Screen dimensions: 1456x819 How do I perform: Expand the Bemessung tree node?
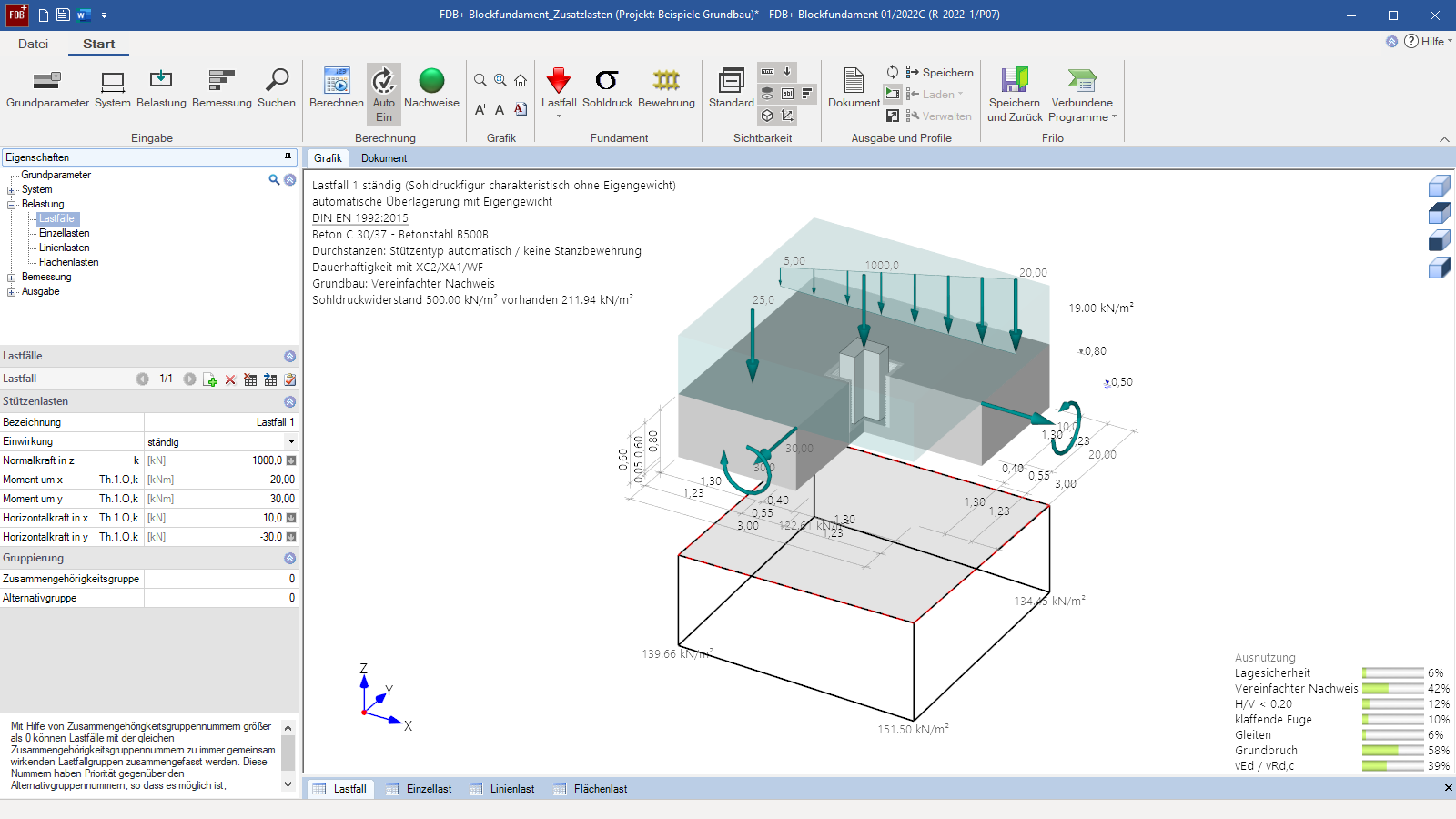[12, 278]
